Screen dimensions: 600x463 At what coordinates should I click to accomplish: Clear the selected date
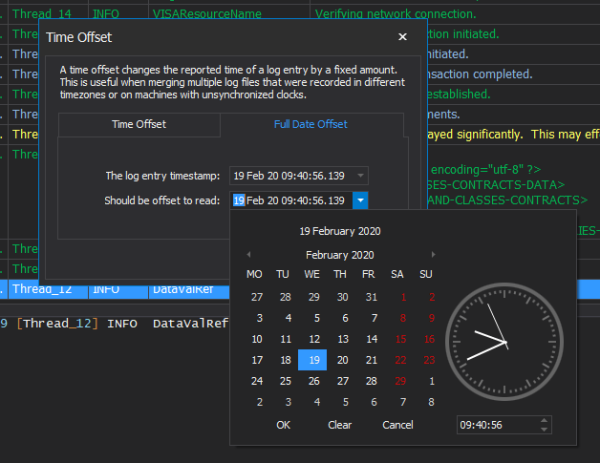click(339, 425)
